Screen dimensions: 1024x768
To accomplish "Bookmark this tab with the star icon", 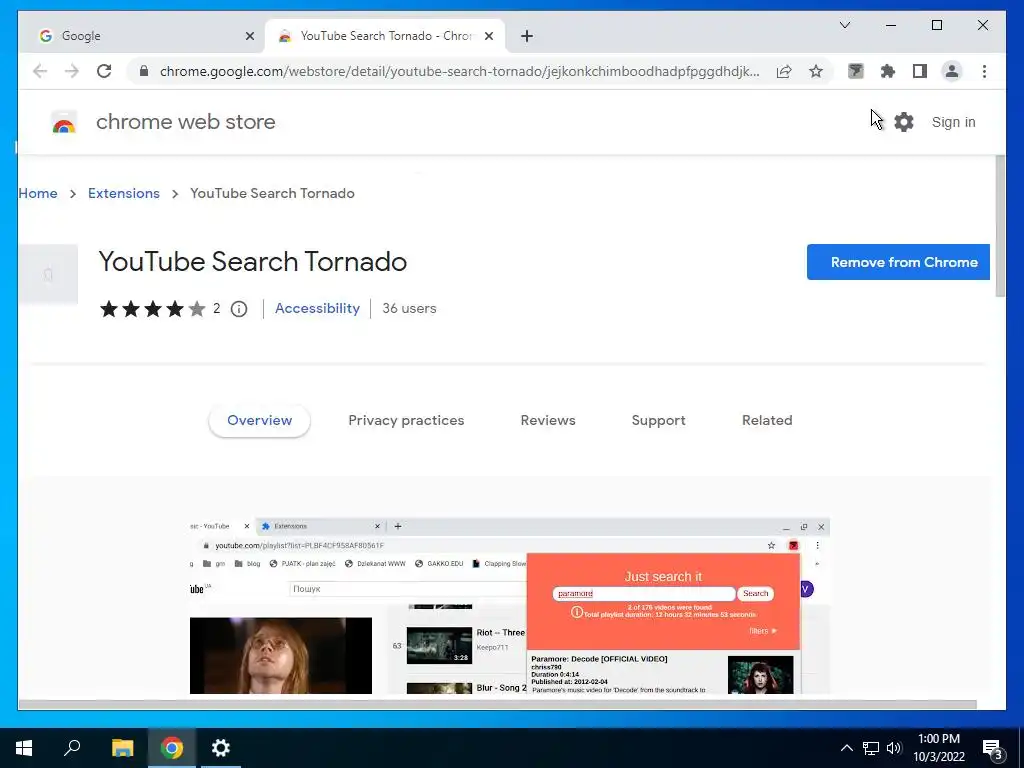I will pos(816,71).
